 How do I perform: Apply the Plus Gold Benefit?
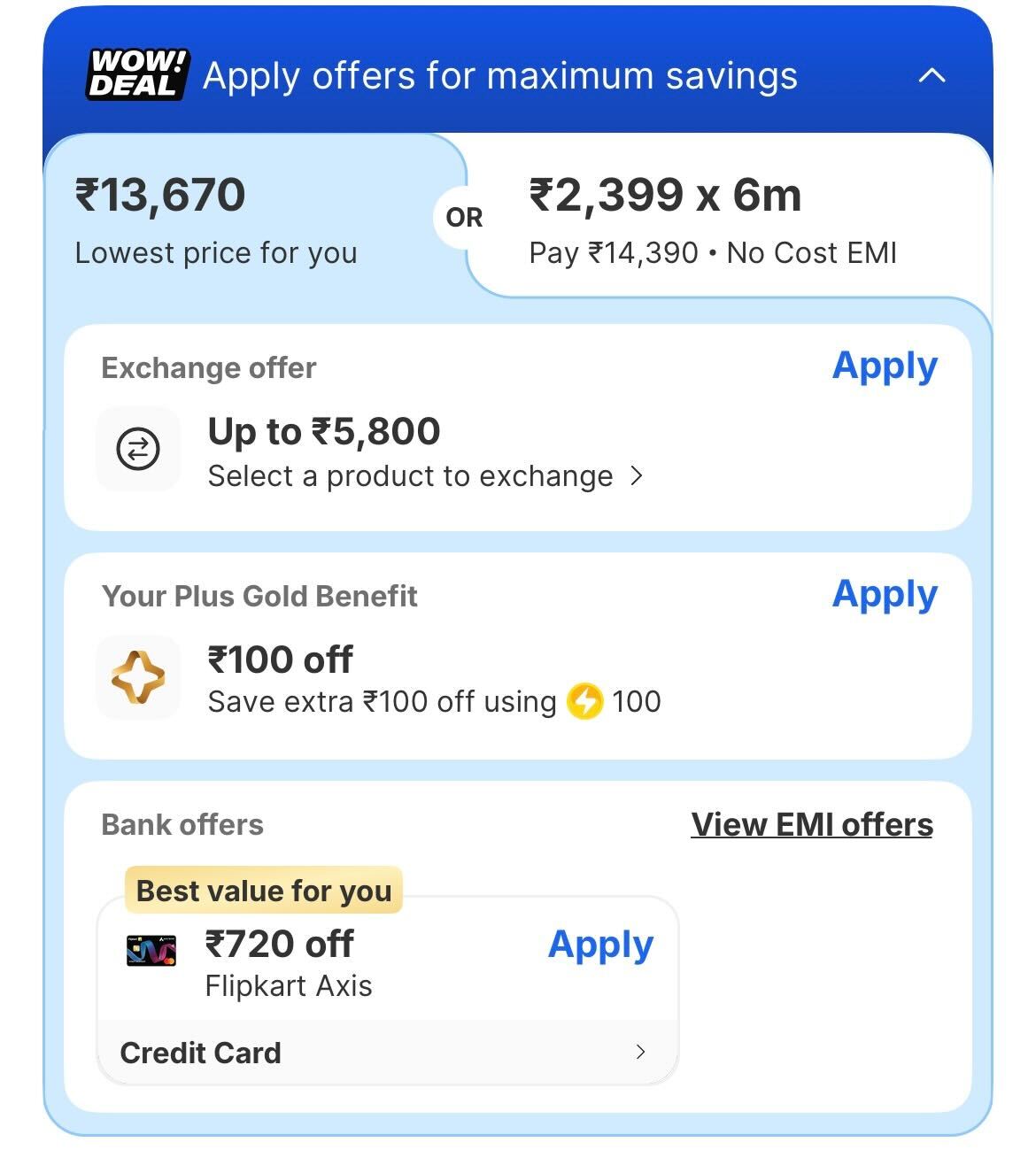[x=885, y=595]
